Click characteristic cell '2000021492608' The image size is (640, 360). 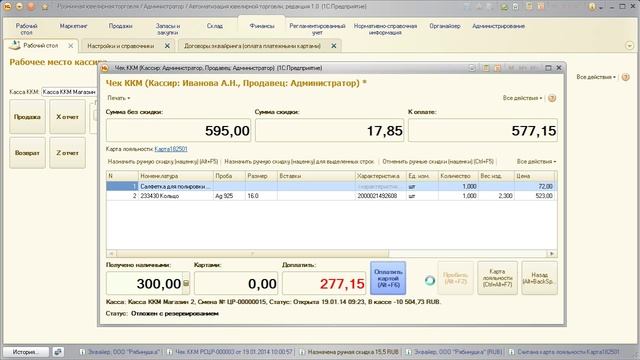point(381,196)
